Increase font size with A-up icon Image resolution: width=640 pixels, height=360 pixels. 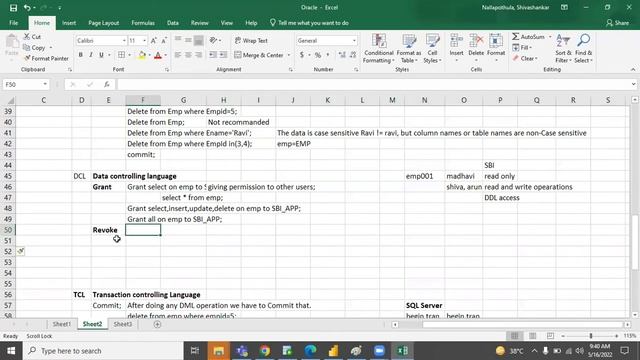coord(153,40)
